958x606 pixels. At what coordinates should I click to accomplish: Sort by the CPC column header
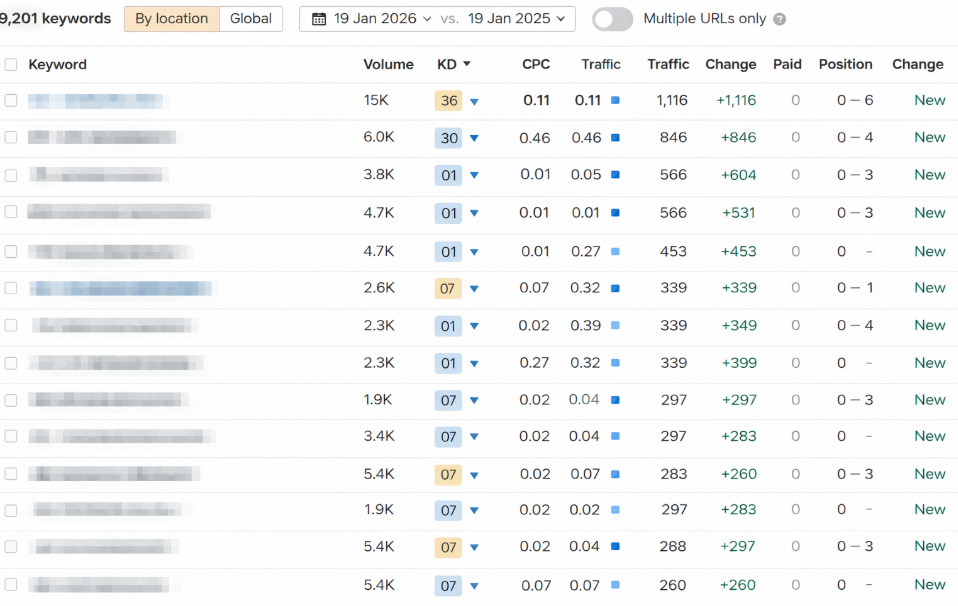(x=536, y=64)
